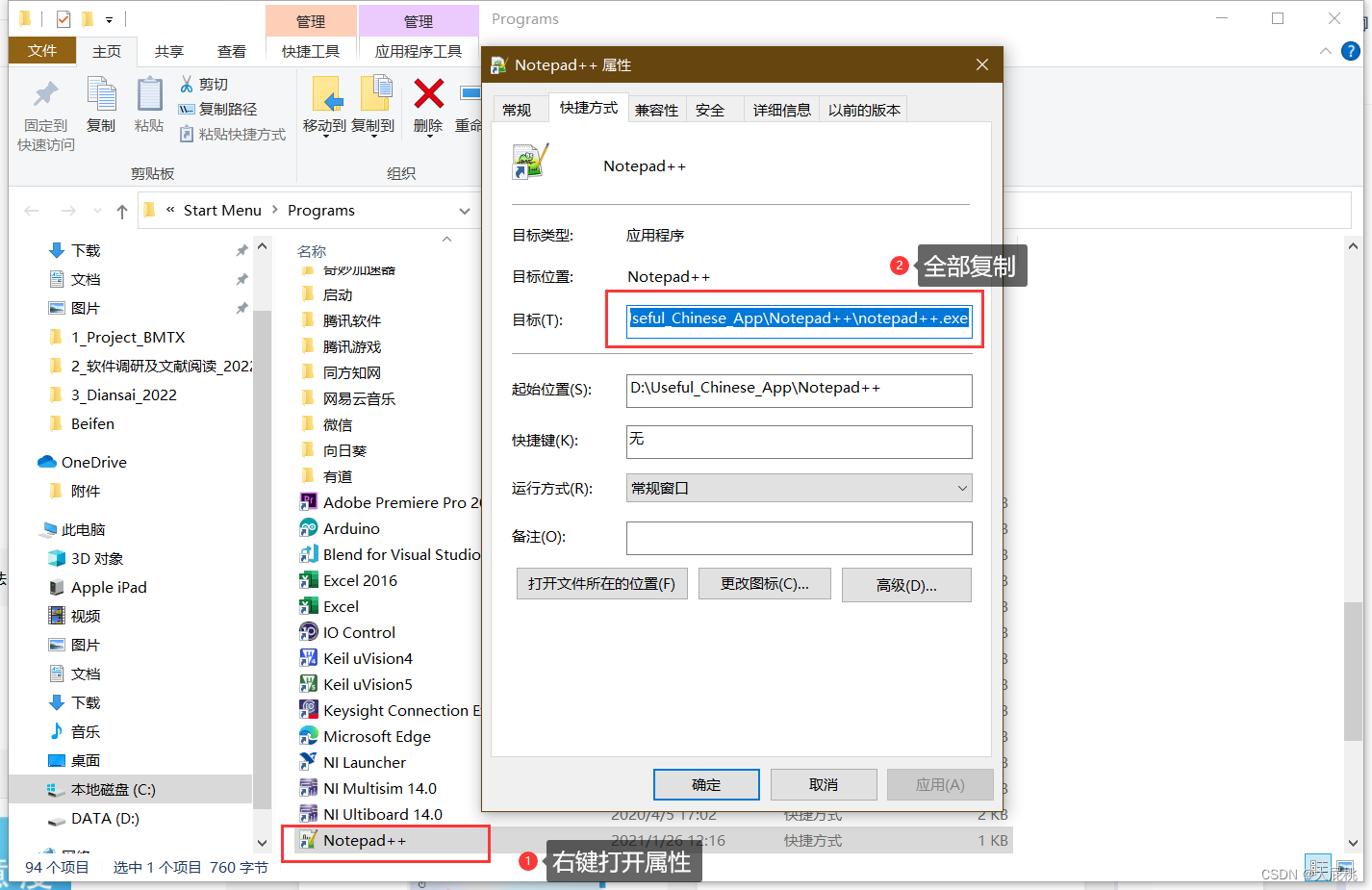
Task: Click the 更改图标 button
Action: 765,584
